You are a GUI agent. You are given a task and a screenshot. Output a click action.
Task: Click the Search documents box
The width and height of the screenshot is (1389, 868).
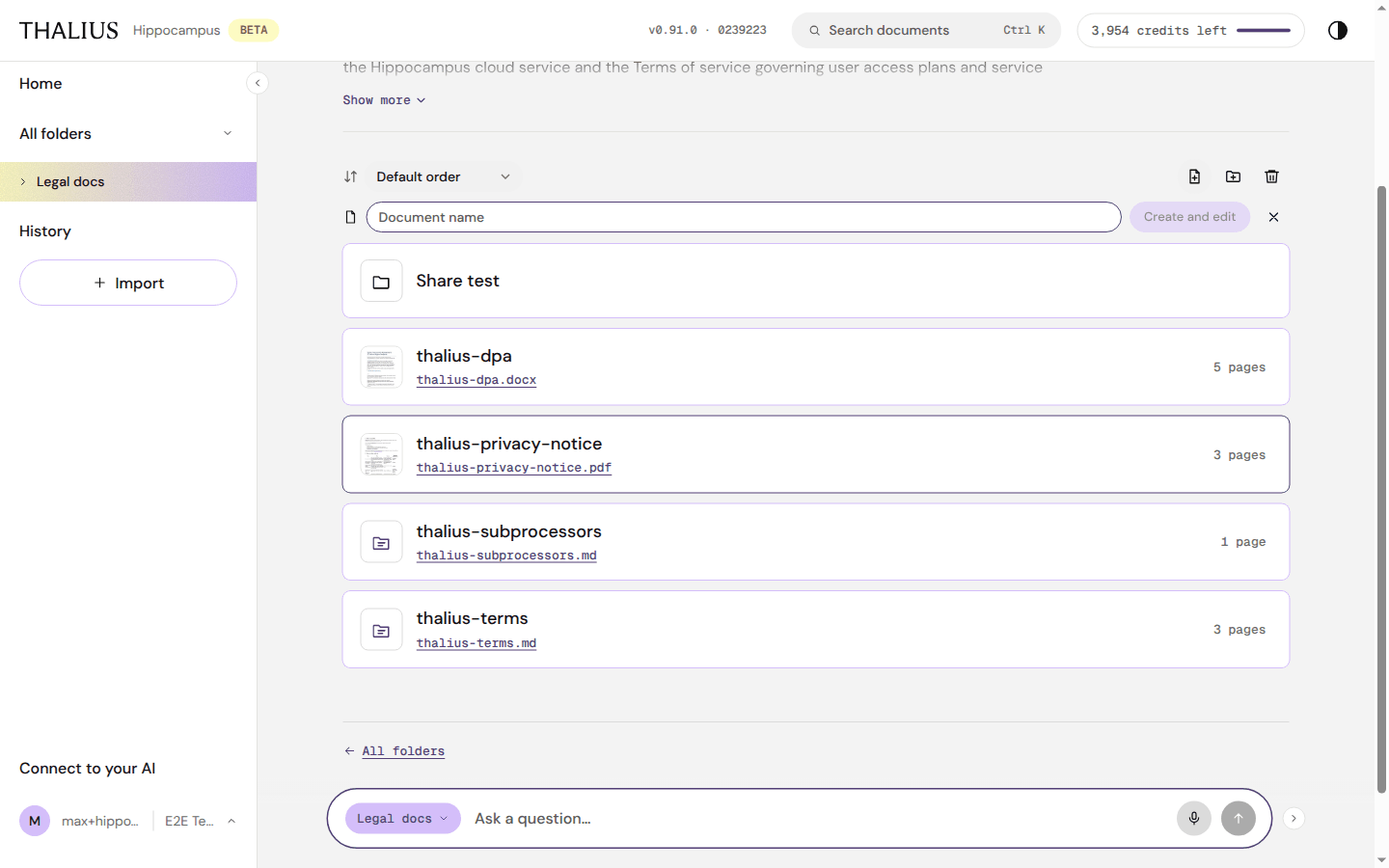tap(926, 31)
